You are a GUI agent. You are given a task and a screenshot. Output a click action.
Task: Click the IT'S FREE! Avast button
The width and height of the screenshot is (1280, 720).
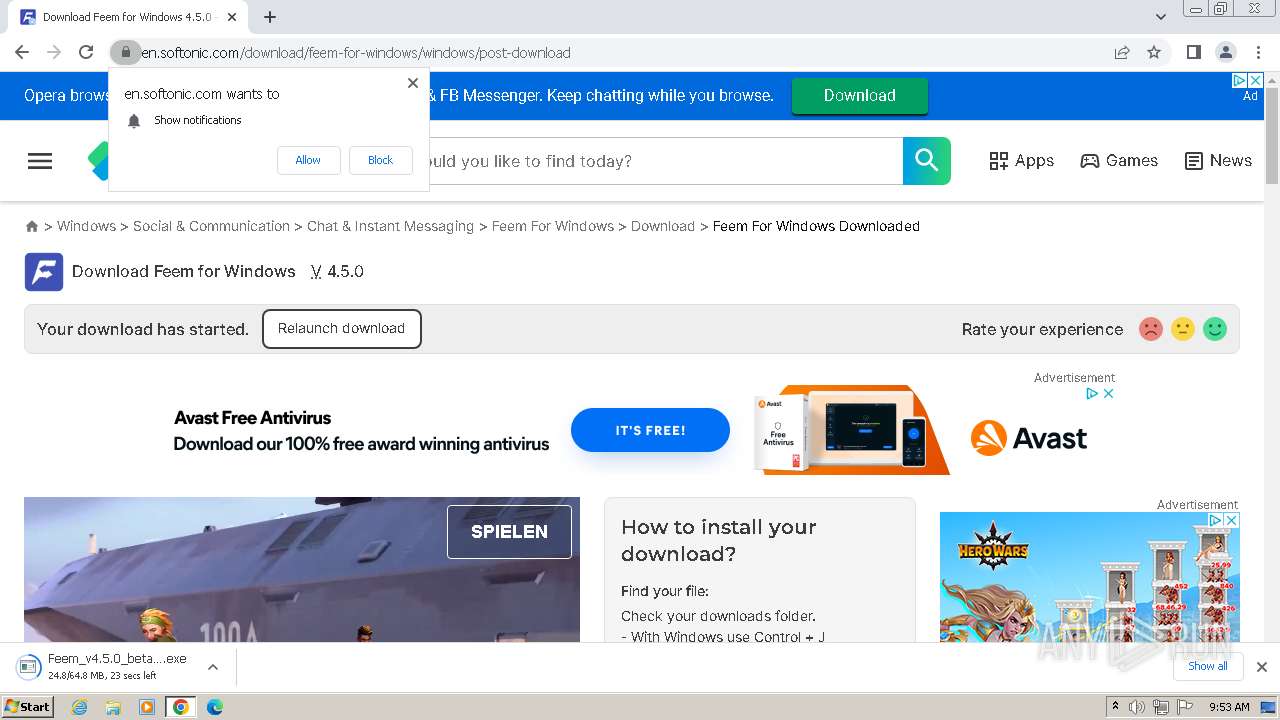click(650, 430)
